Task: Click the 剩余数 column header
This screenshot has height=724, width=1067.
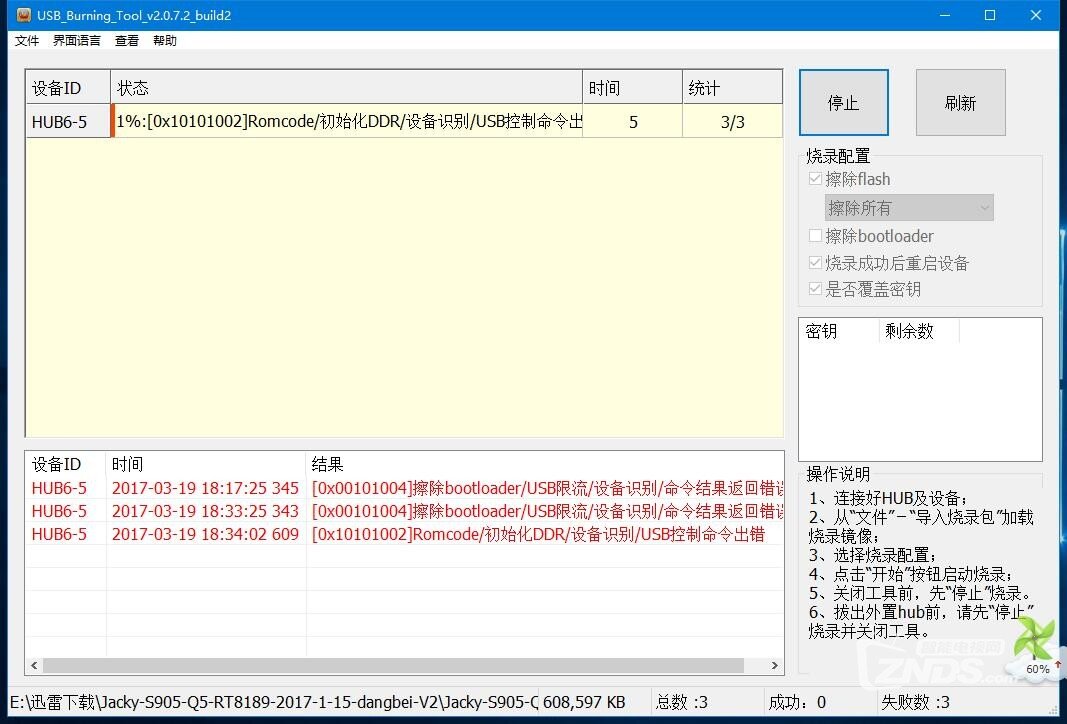Action: [919, 331]
